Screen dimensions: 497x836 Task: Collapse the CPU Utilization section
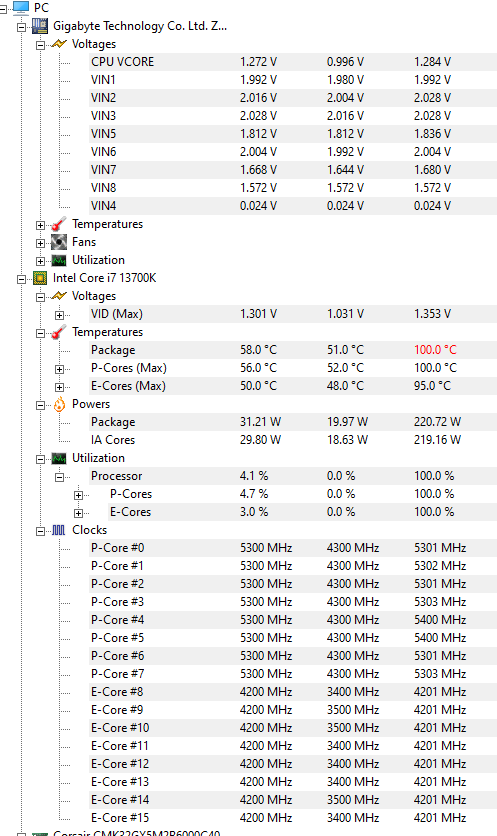[41, 459]
